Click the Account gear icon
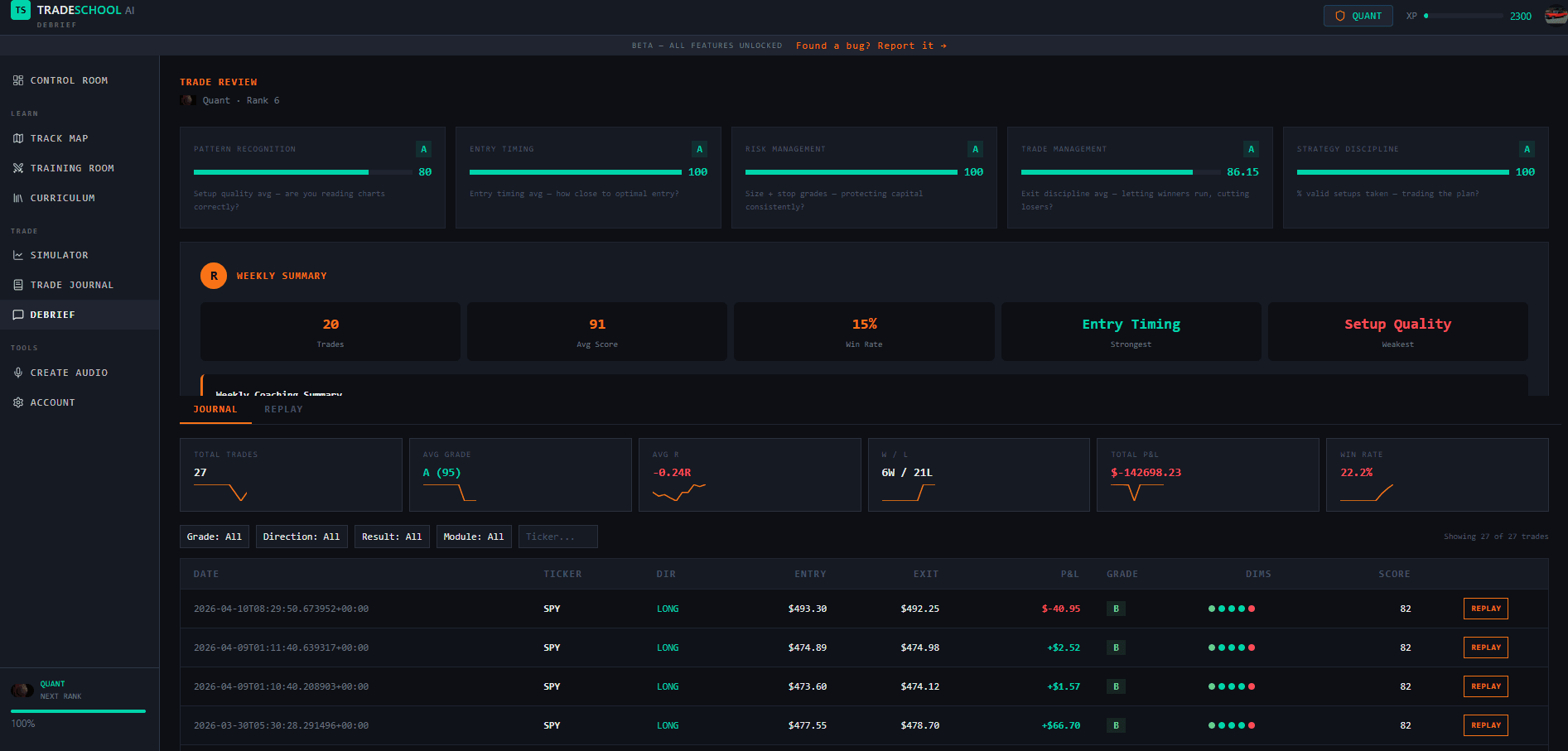The image size is (1568, 751). click(18, 402)
